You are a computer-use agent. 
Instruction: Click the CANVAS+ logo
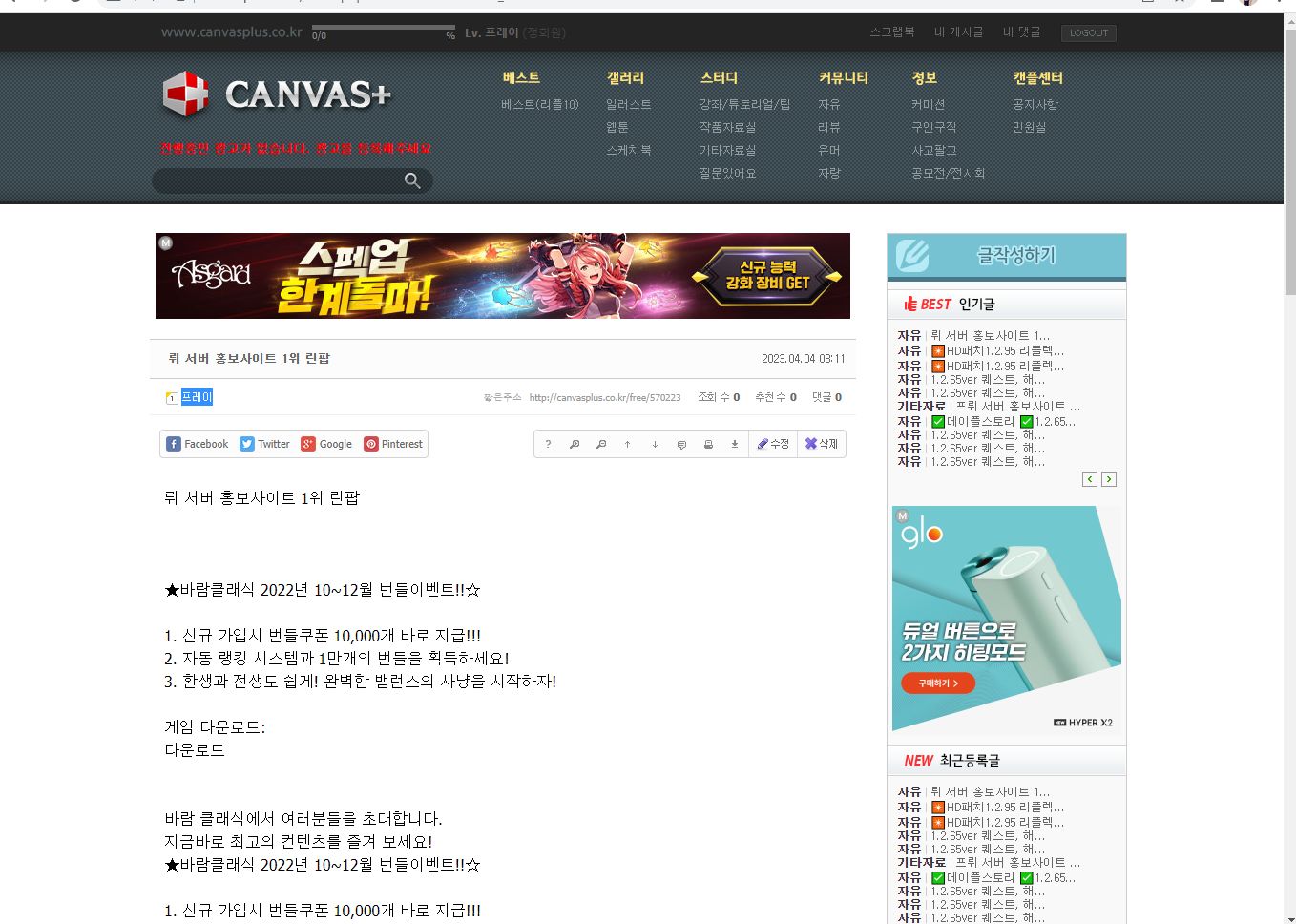click(x=277, y=94)
